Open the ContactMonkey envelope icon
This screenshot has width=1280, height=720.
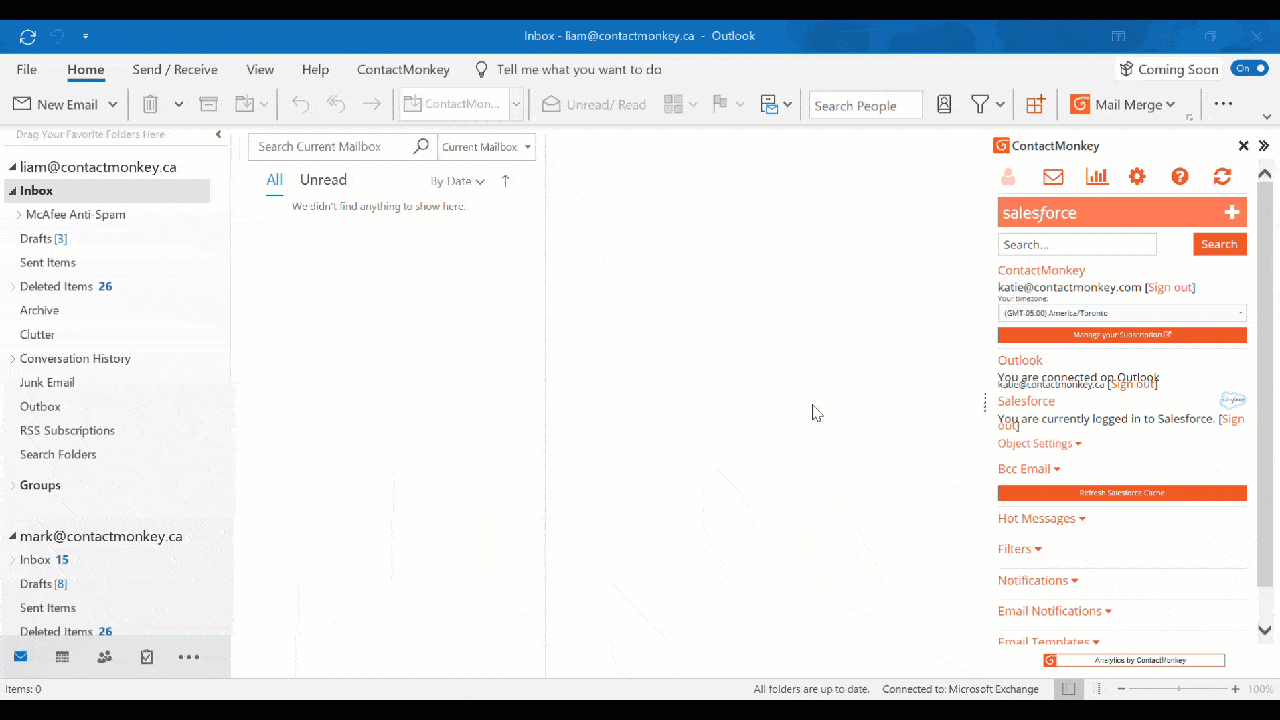click(x=1053, y=177)
